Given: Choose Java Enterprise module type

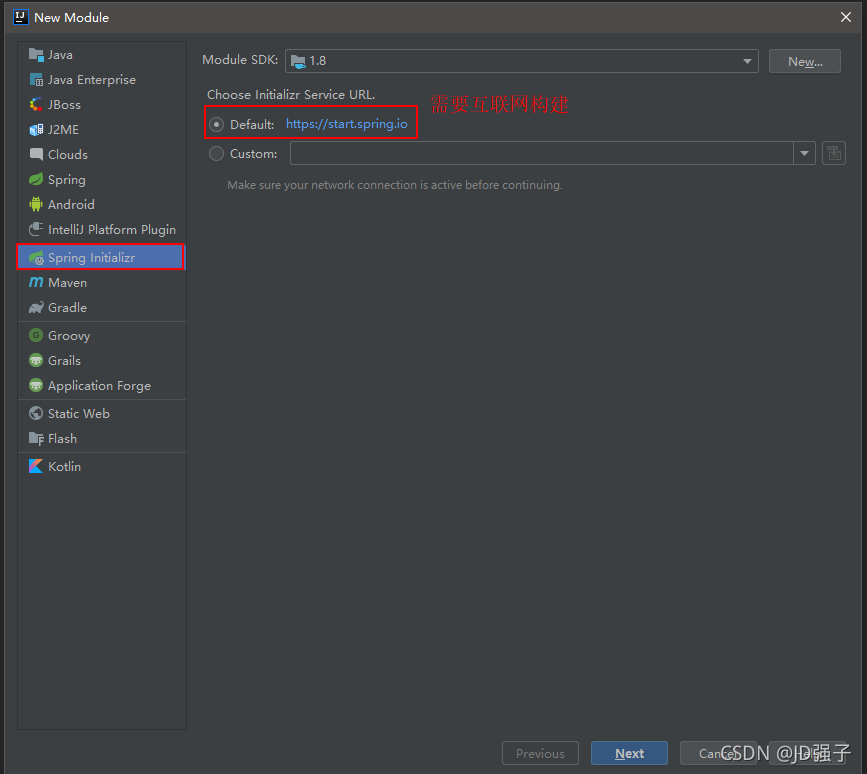Looking at the screenshot, I should click(x=102, y=80).
